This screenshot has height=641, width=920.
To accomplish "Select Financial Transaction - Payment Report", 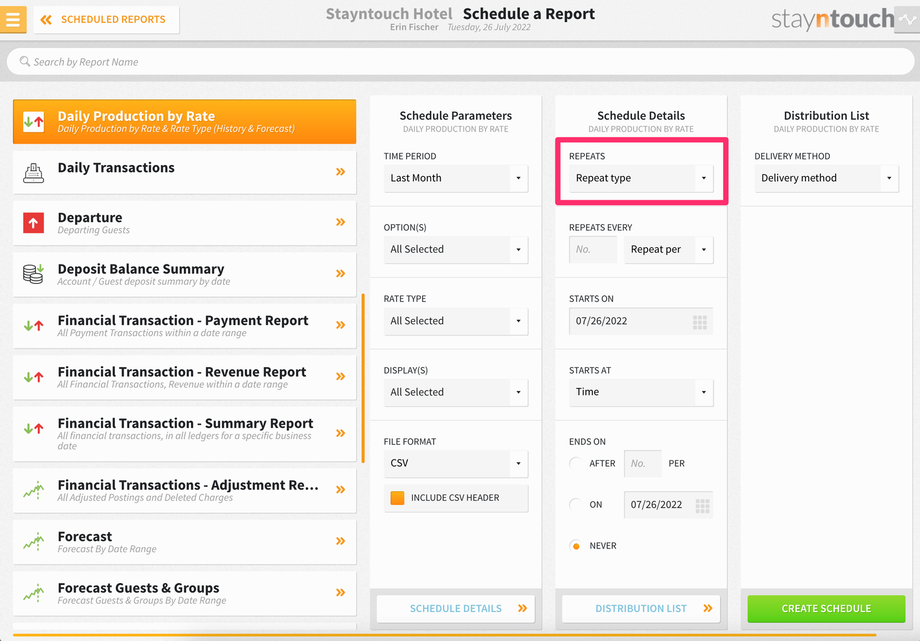I will point(184,325).
